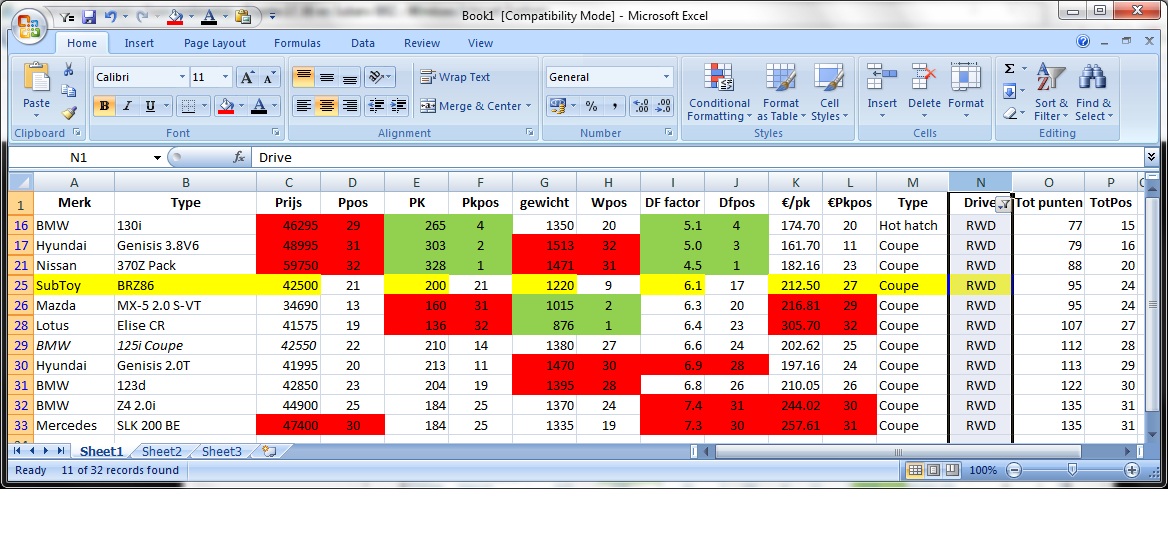Activate the Format Painter brush
1168x540 pixels.
pyautogui.click(x=69, y=112)
